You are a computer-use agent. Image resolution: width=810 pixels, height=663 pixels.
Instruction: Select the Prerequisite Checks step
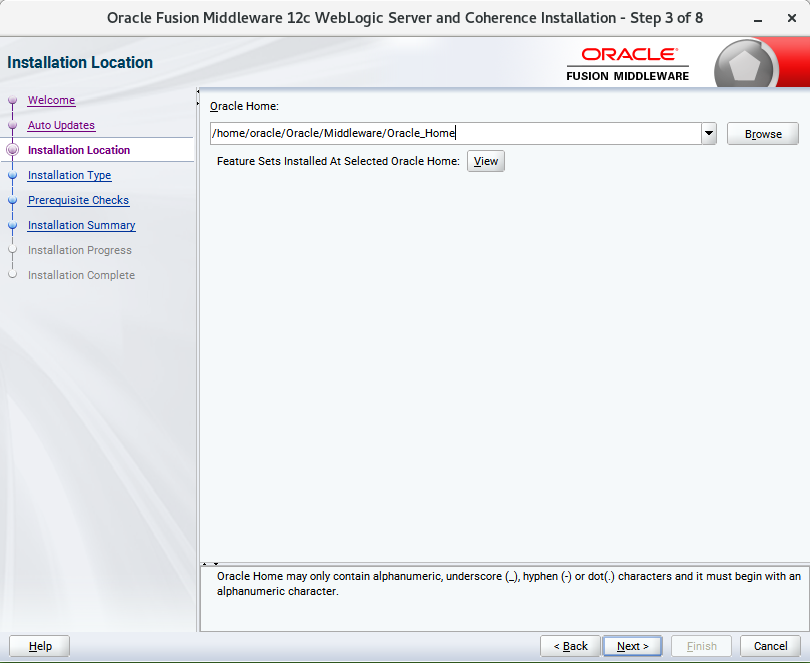click(x=78, y=200)
